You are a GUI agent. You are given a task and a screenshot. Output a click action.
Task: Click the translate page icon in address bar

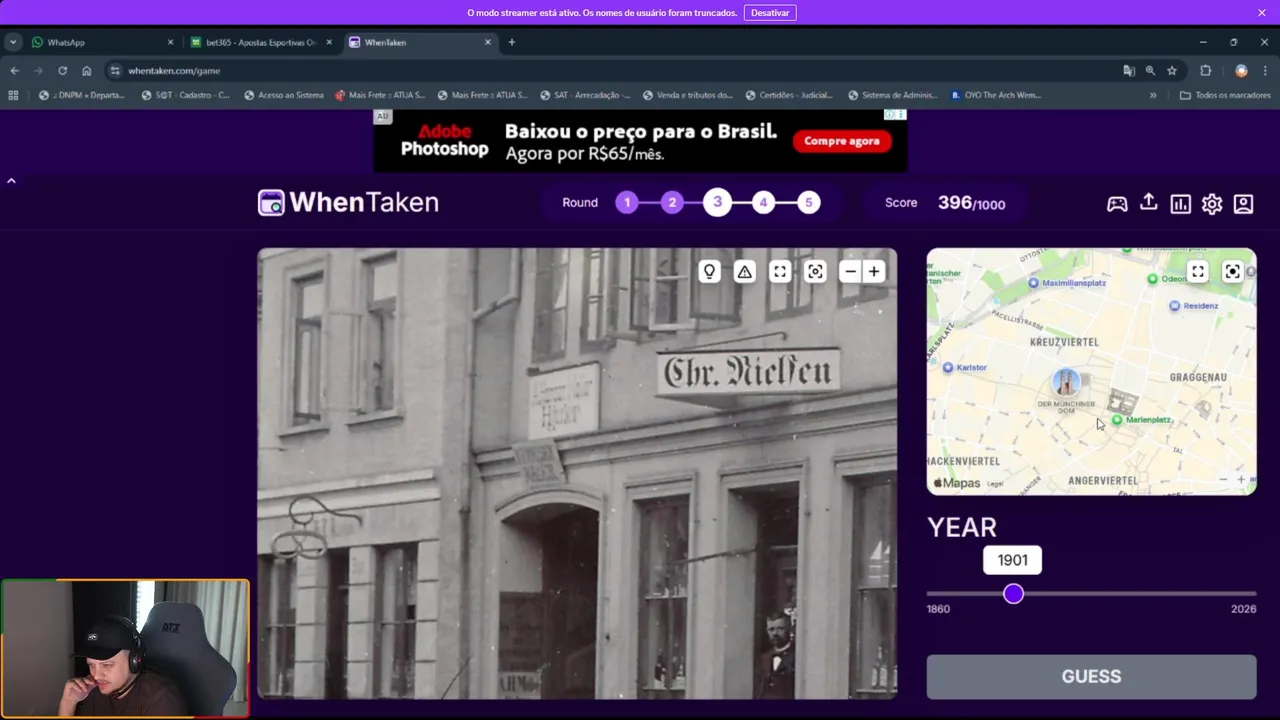pos(1129,71)
